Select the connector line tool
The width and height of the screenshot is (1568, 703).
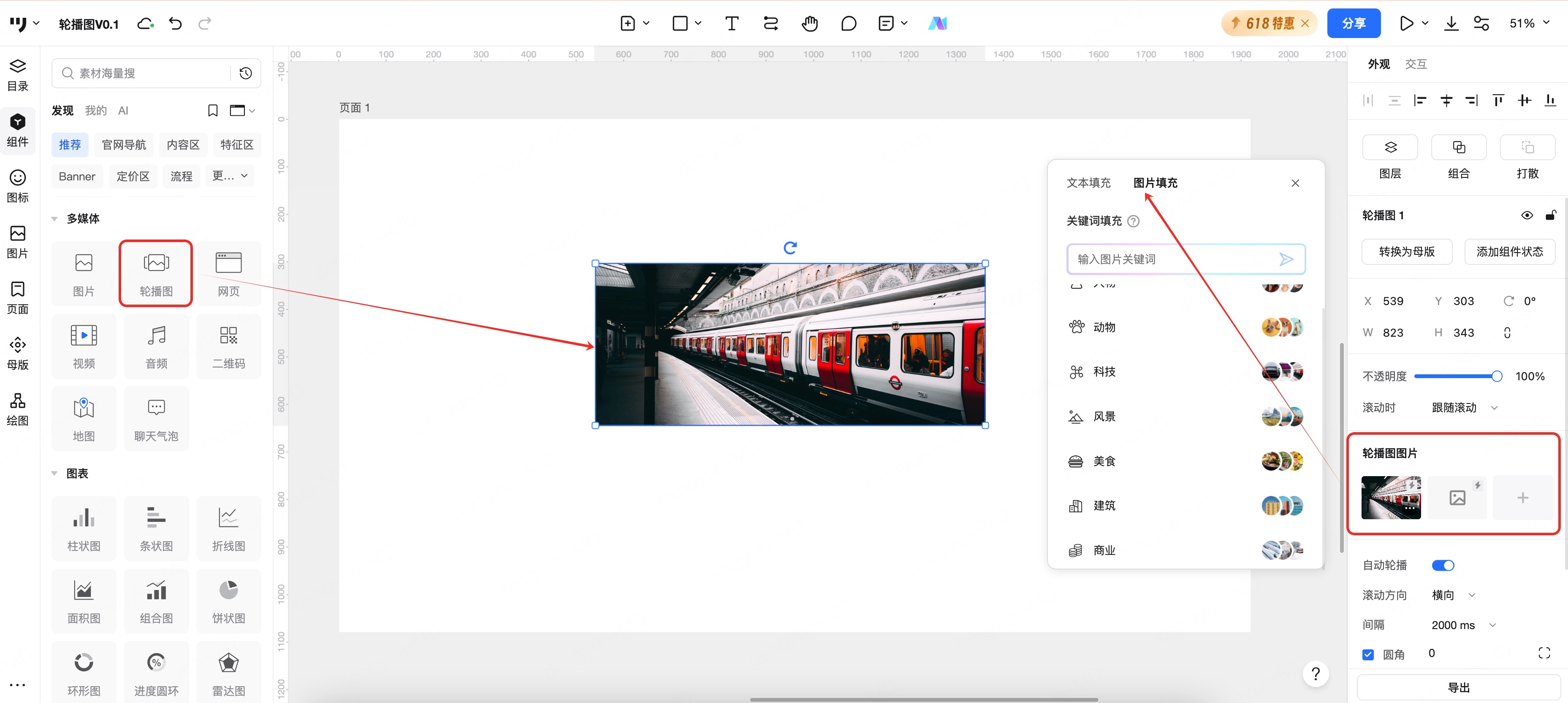pyautogui.click(x=770, y=24)
